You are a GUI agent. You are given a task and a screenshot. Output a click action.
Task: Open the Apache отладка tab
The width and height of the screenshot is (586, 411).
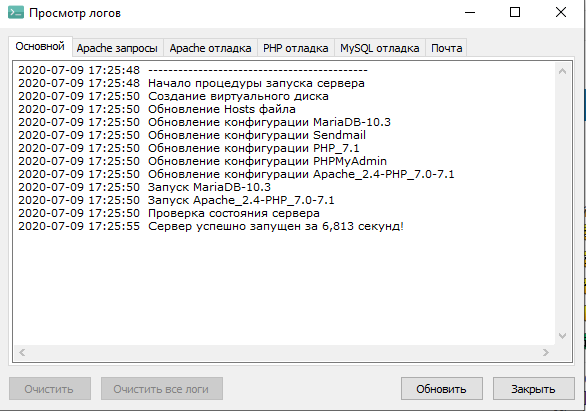click(210, 48)
